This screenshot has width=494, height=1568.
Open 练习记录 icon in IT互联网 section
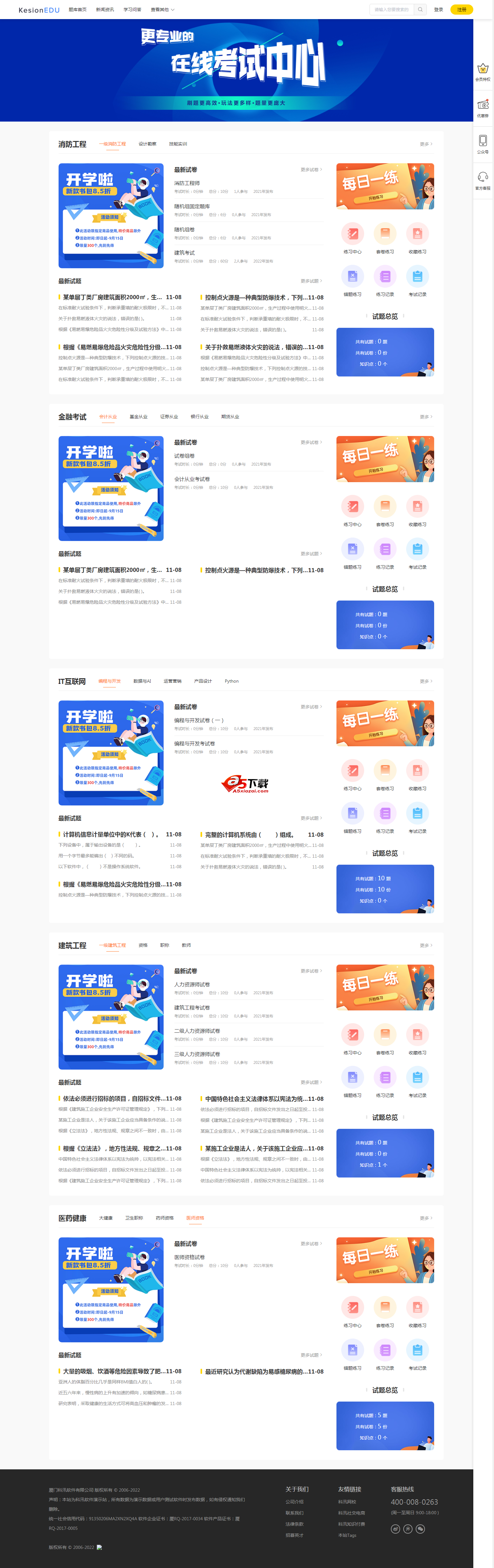[385, 813]
